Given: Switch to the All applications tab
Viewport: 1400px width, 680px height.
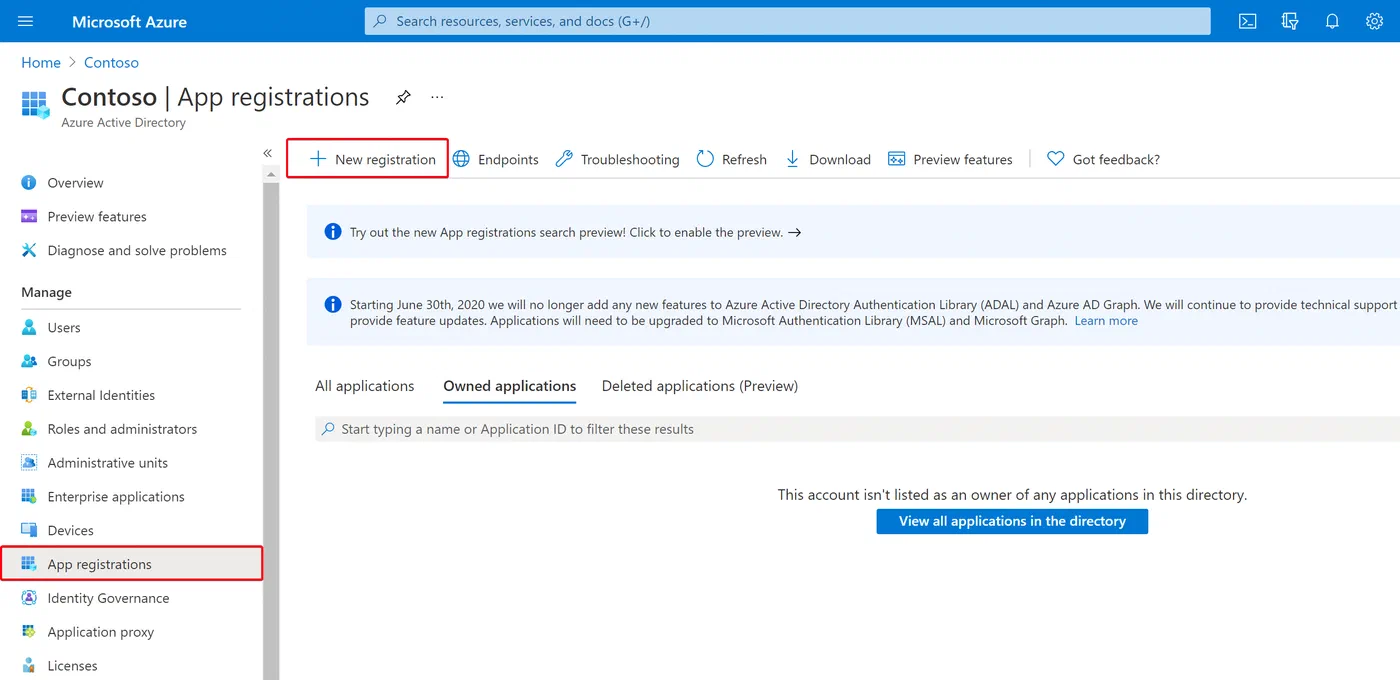Looking at the screenshot, I should (x=364, y=386).
